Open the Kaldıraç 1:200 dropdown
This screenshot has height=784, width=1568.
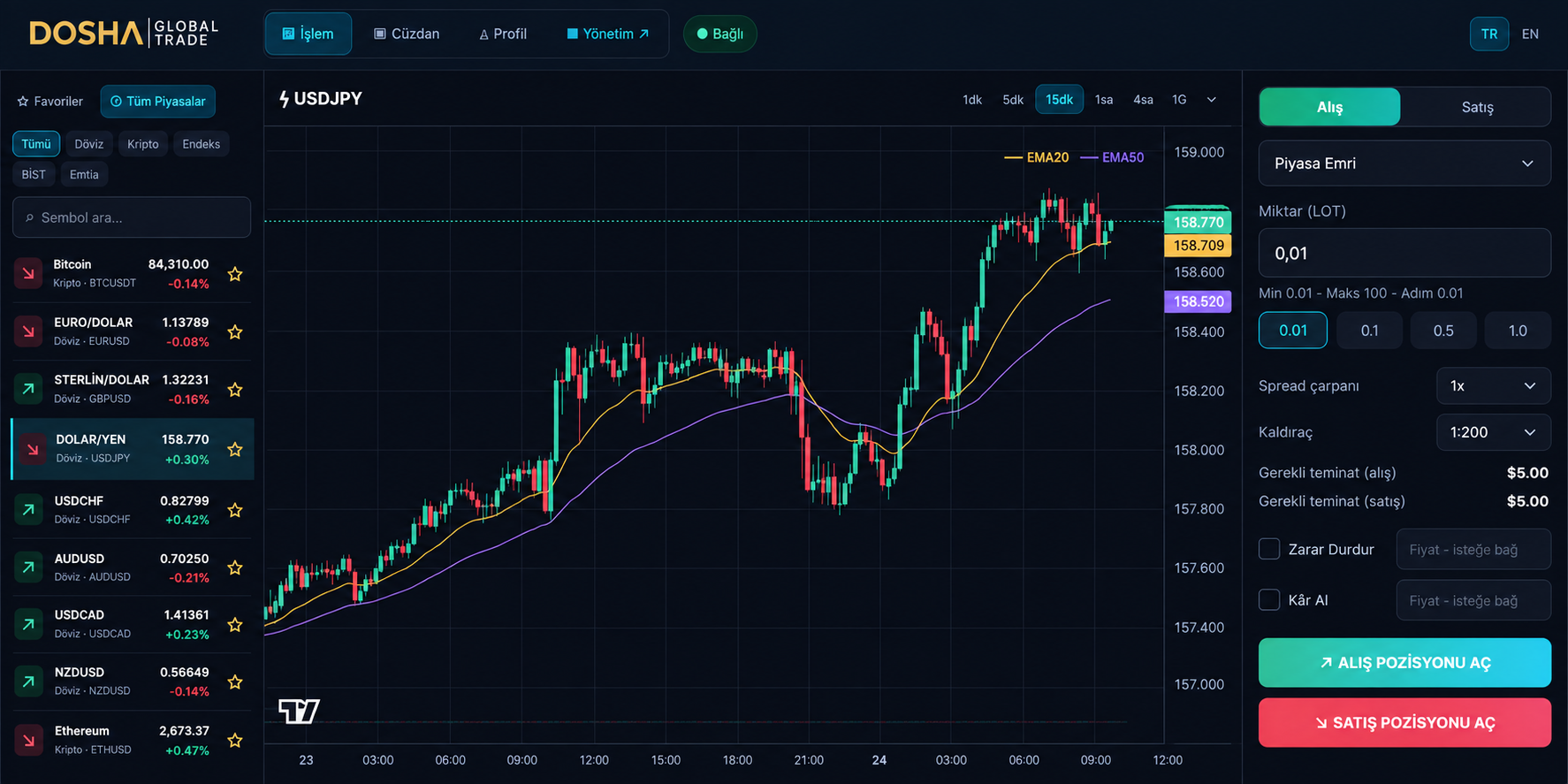tap(1494, 432)
